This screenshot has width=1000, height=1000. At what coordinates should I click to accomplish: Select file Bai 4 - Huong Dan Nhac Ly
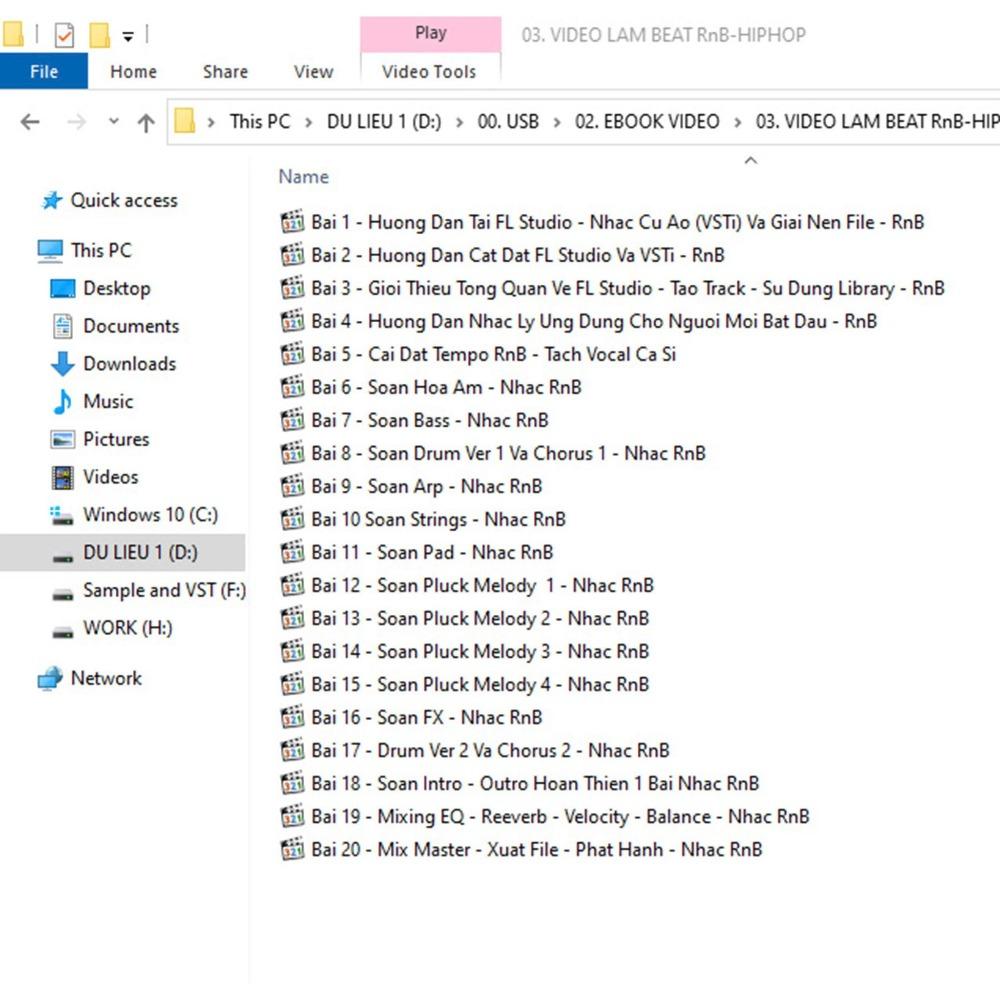pos(594,321)
